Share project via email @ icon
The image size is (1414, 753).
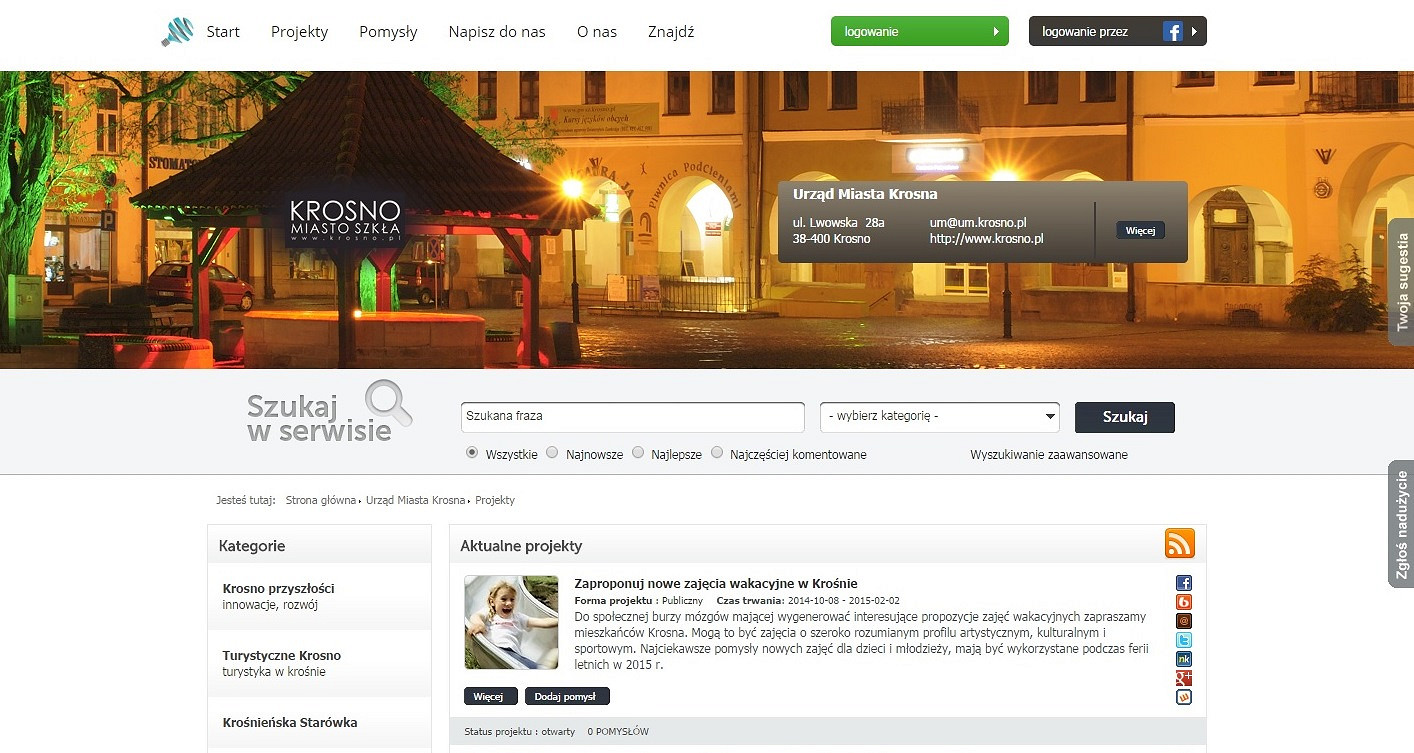click(x=1184, y=621)
